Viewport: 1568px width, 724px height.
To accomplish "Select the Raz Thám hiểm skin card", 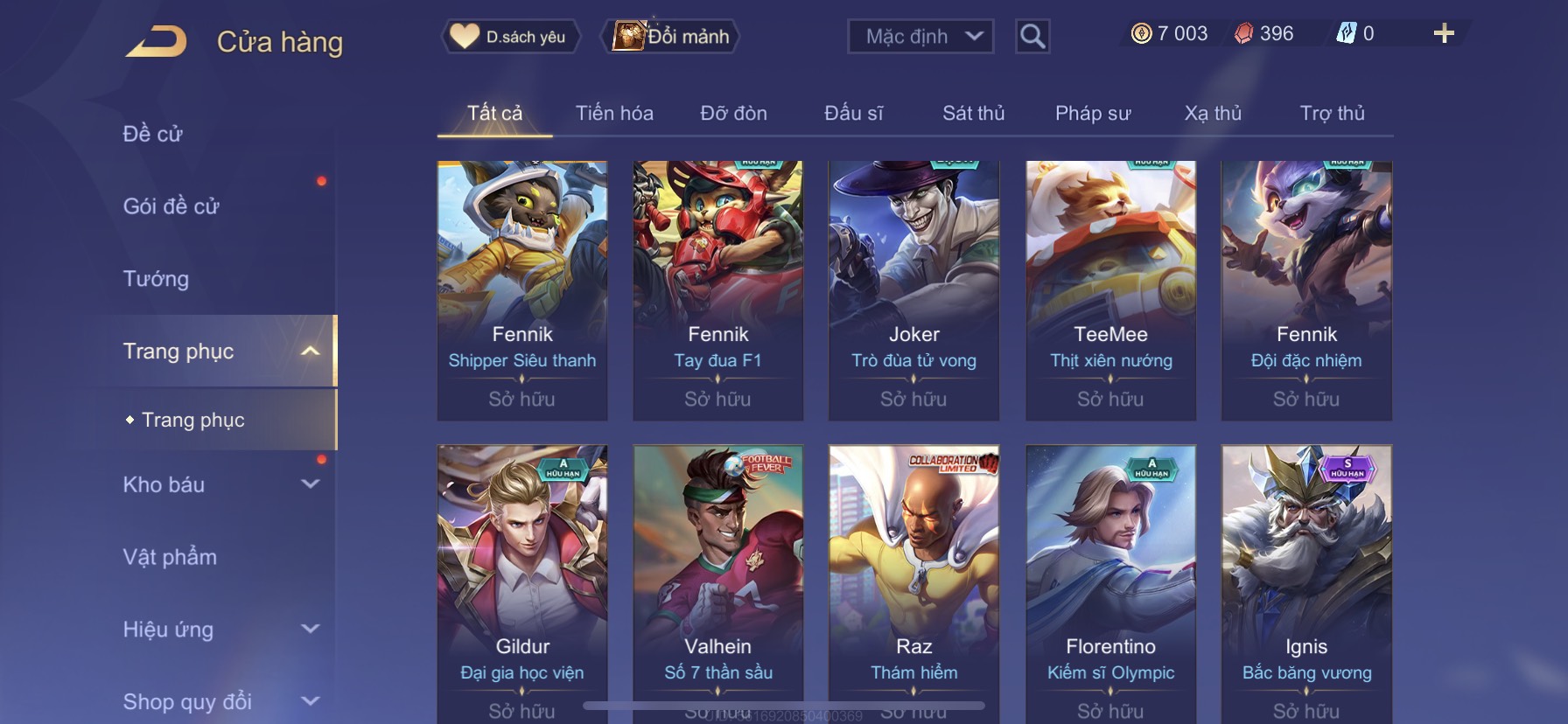I will [913, 583].
